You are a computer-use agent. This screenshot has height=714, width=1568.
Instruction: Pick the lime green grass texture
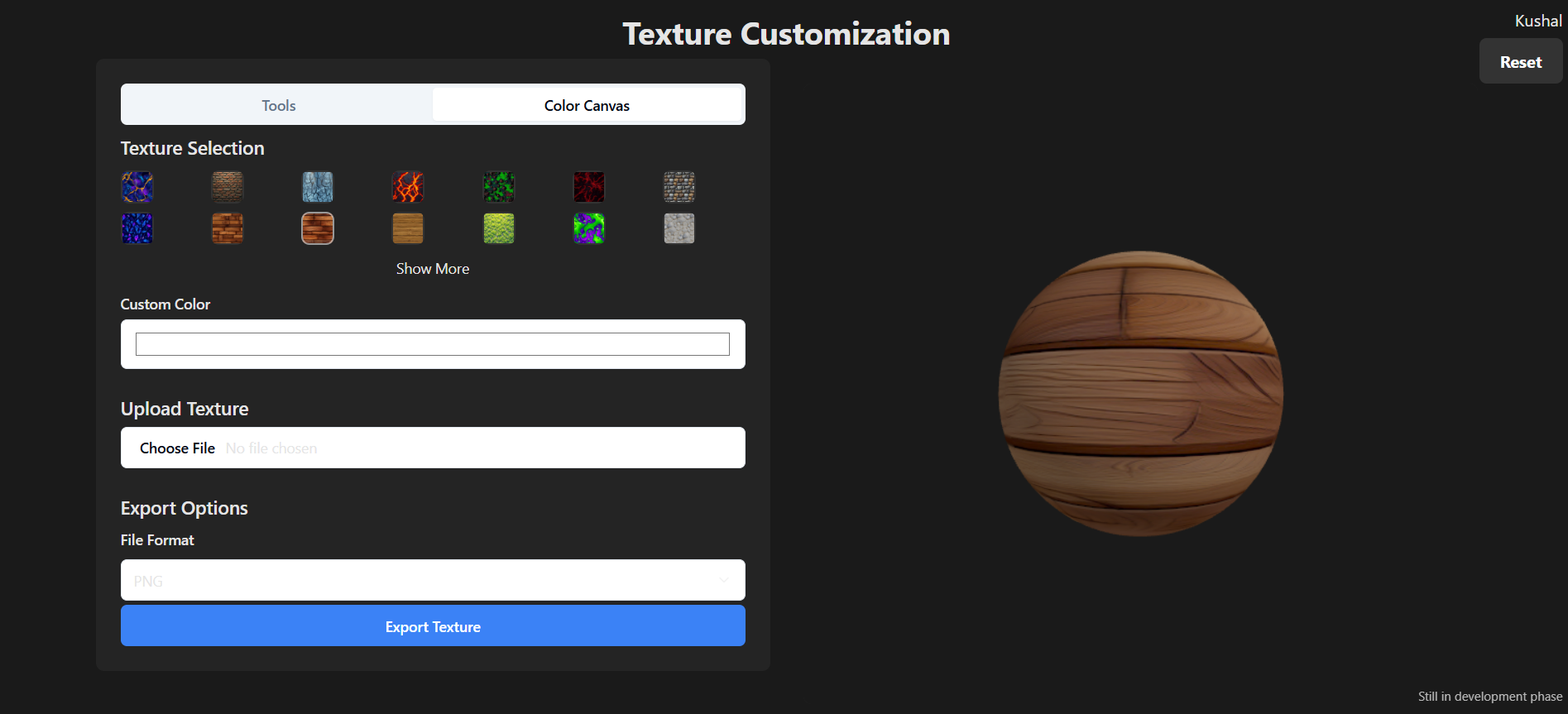(x=499, y=228)
